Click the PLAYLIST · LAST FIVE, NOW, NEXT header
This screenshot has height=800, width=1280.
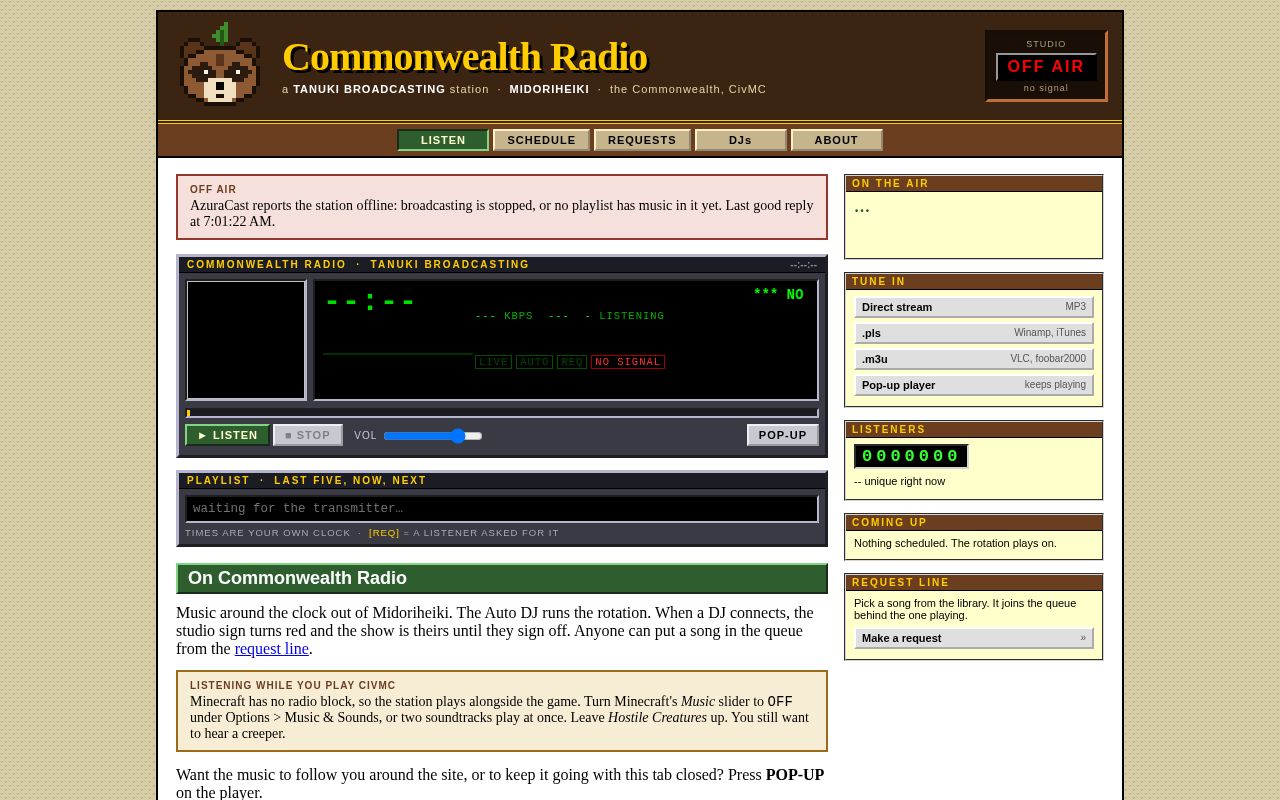502,481
